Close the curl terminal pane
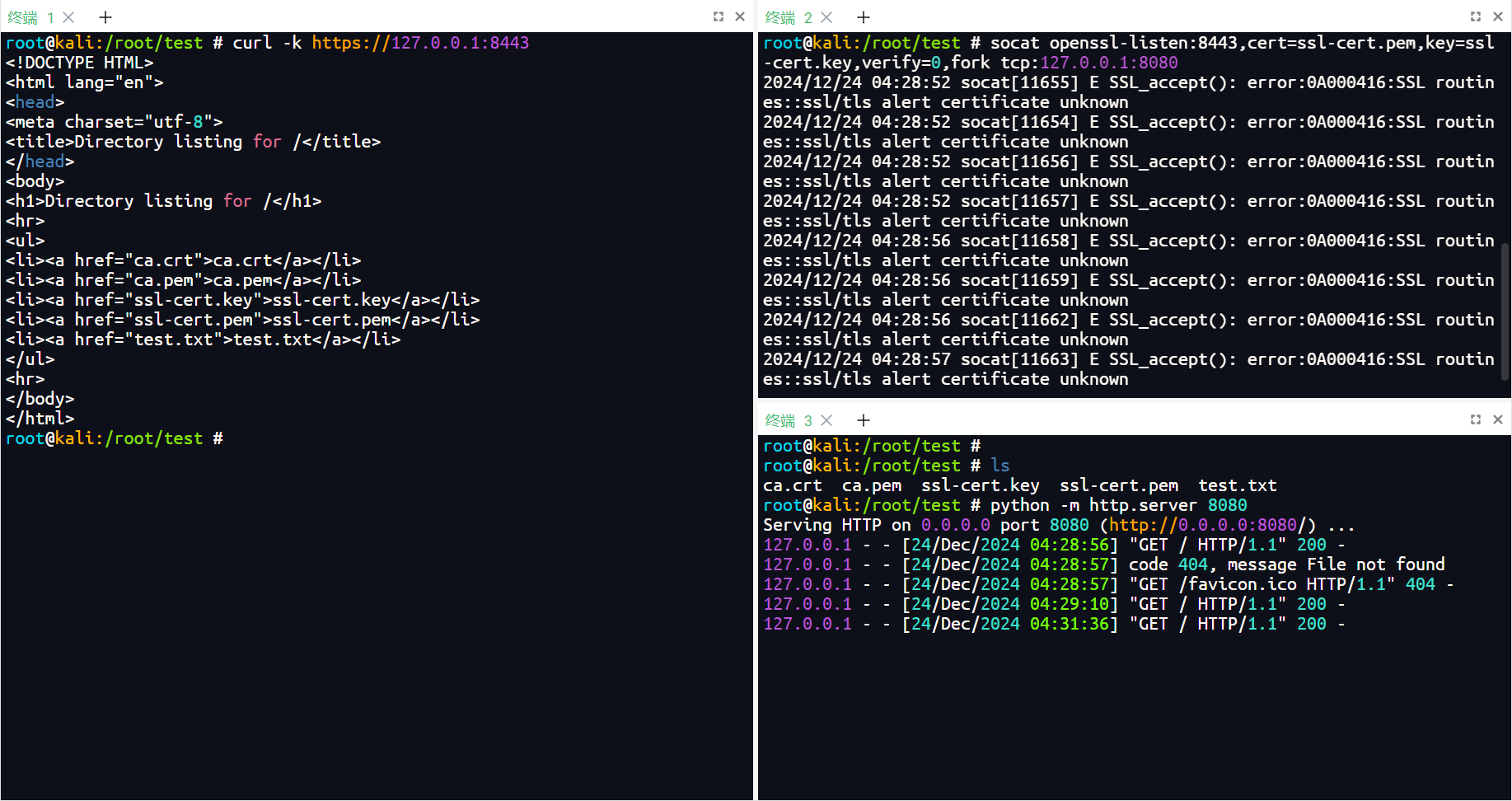This screenshot has height=801, width=1512. [740, 16]
